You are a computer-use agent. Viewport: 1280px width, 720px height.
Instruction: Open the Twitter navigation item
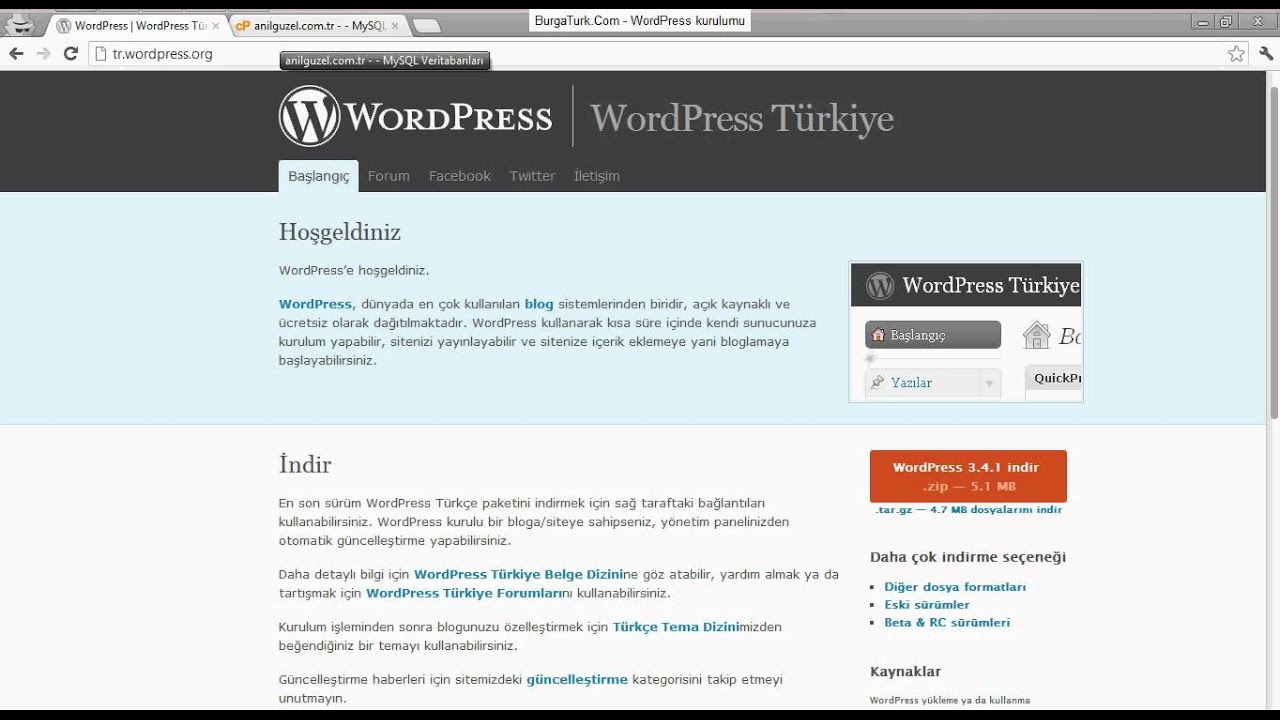(x=532, y=176)
